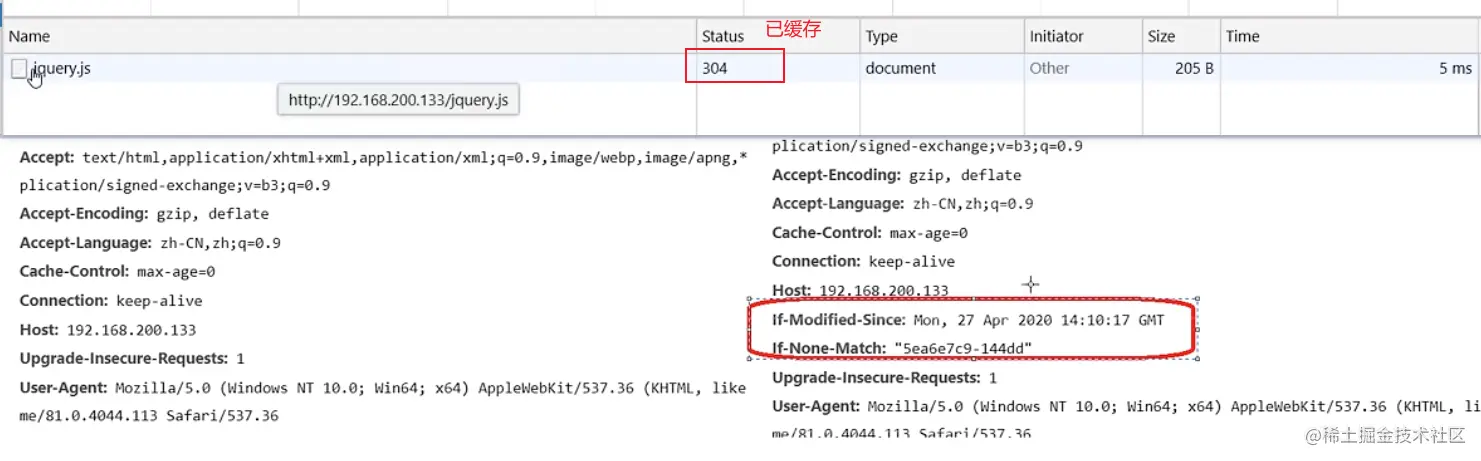Select the jquery.js request row name
The image size is (1481, 461).
(62, 68)
